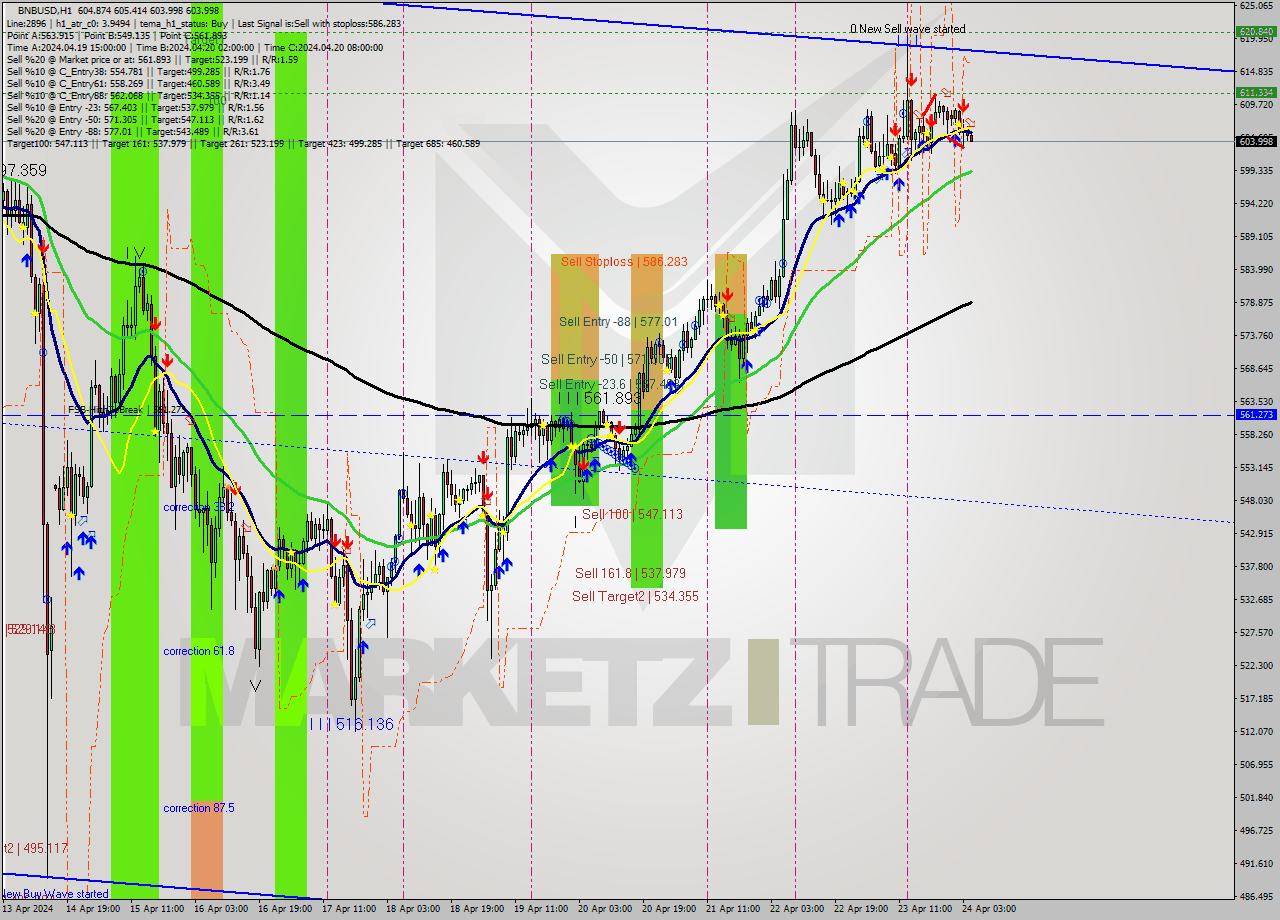Screen dimensions: 1280x920
Task: Click the 625.065 price axis value
Action: pos(1256,5)
